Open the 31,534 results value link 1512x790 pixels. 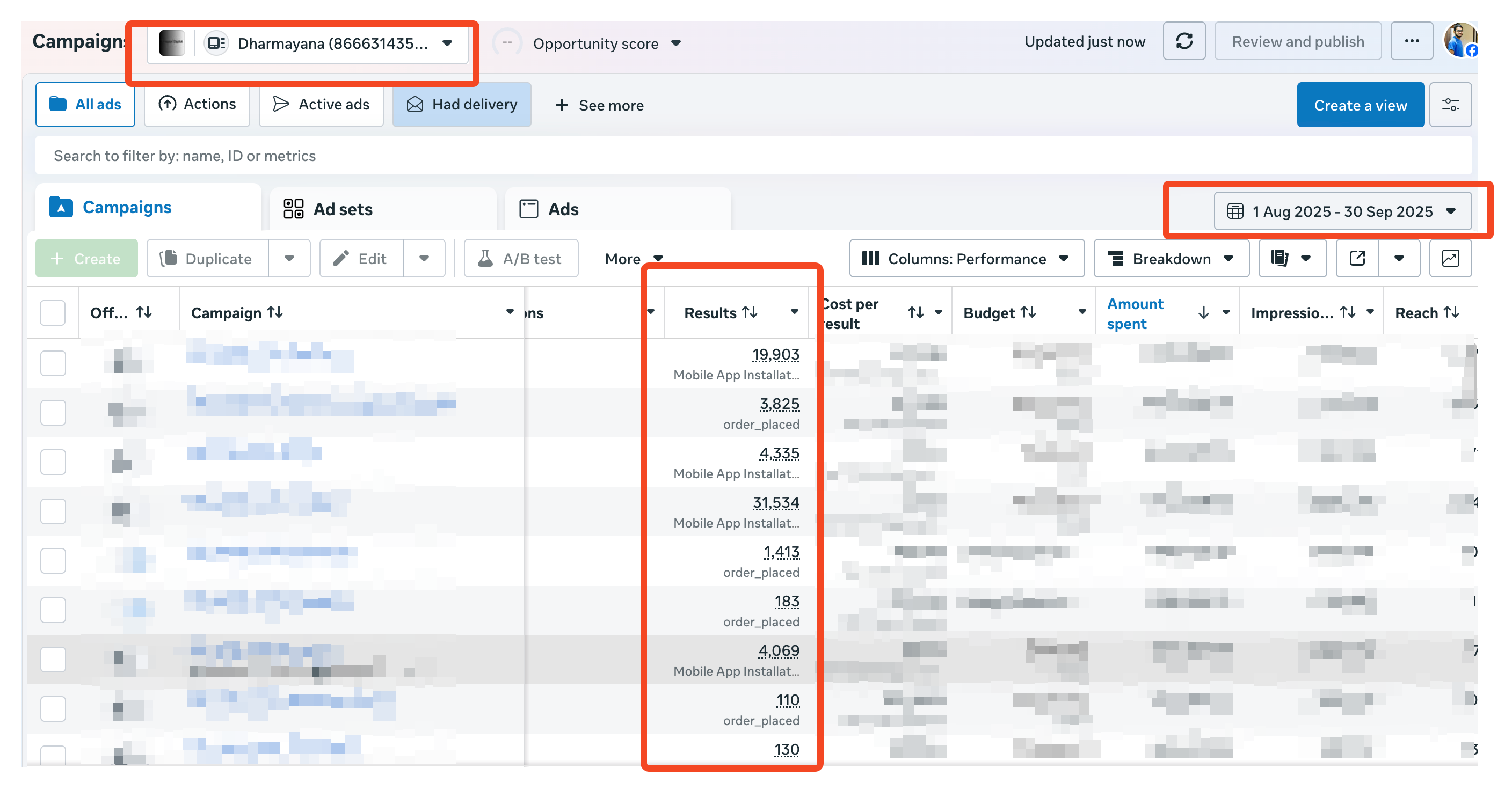(775, 503)
